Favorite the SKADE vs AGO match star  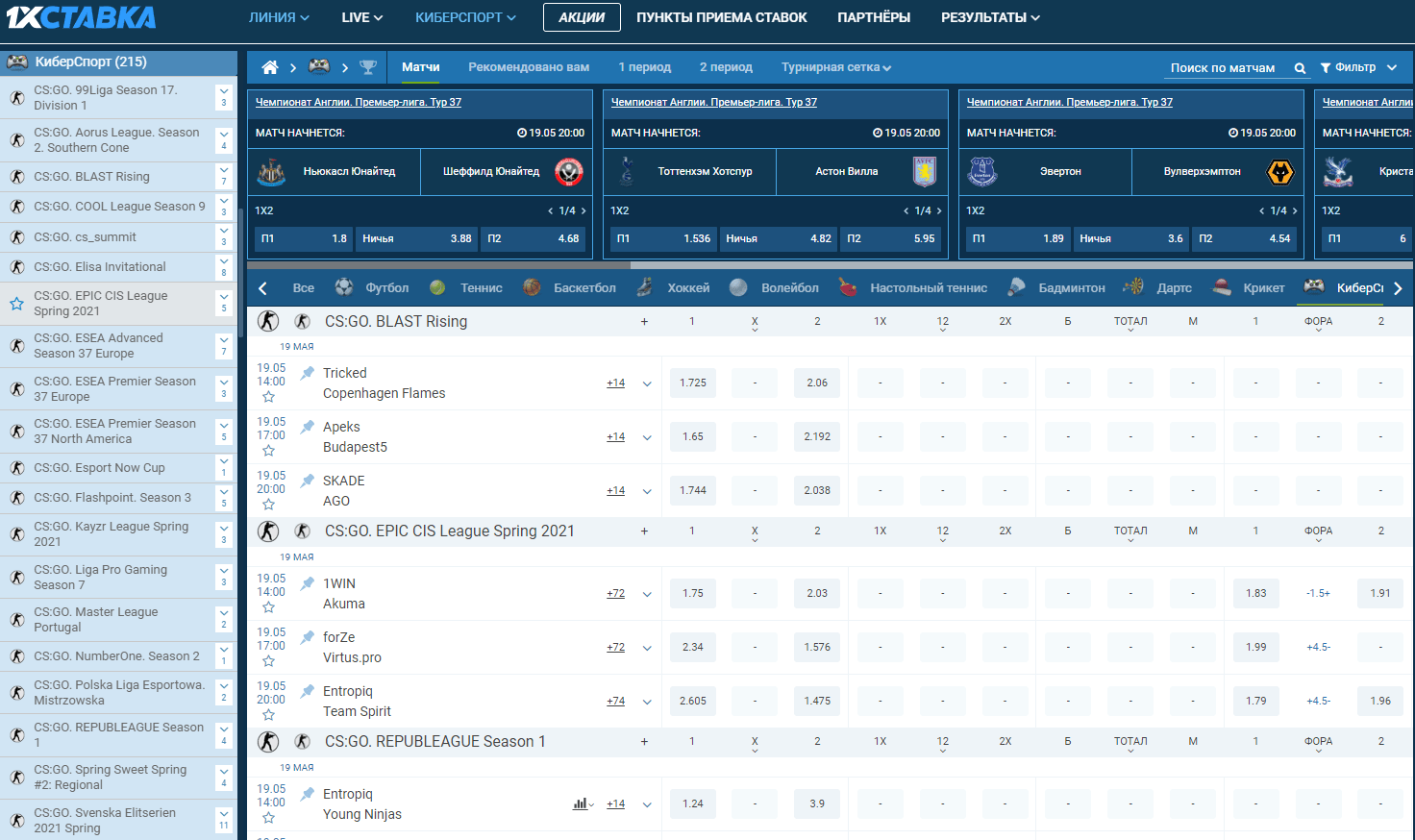[269, 505]
